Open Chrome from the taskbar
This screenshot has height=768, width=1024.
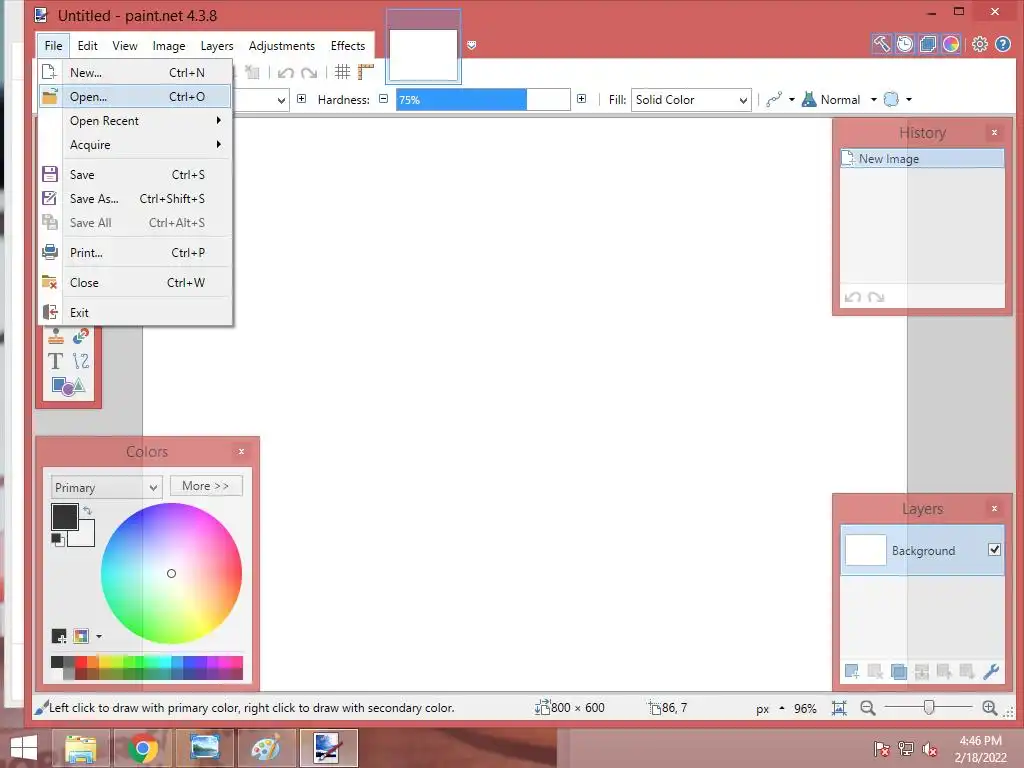(x=143, y=748)
